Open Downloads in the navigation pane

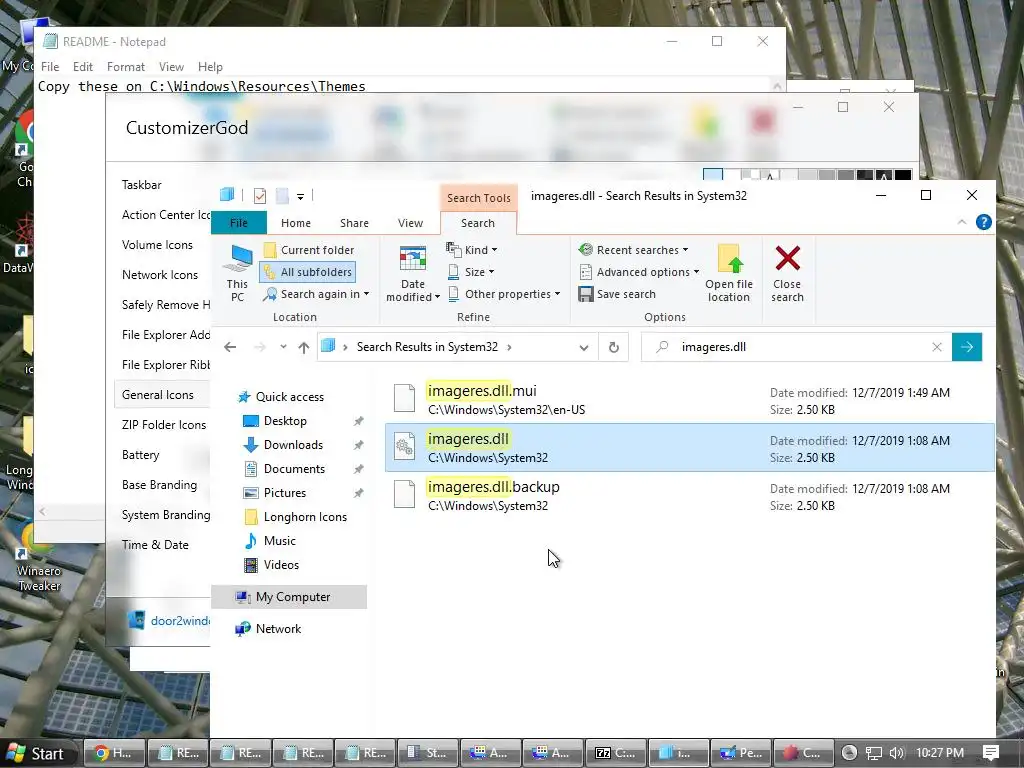(293, 445)
